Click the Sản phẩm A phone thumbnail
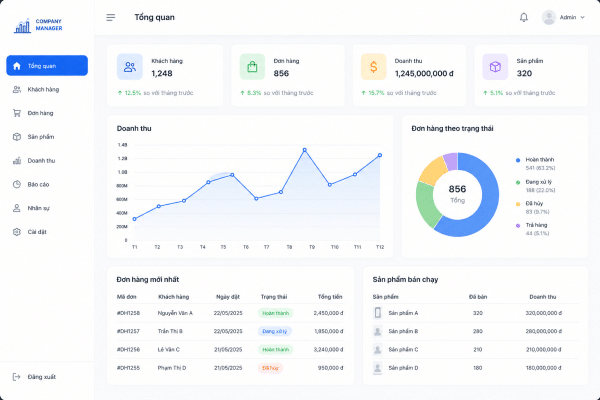This screenshot has height=400, width=600. [378, 313]
